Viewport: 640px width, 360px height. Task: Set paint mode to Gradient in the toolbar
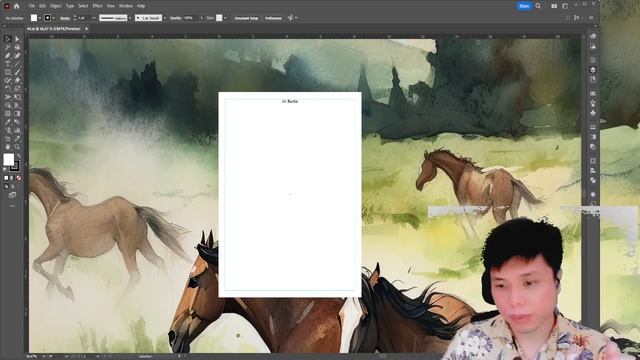[x=12, y=178]
